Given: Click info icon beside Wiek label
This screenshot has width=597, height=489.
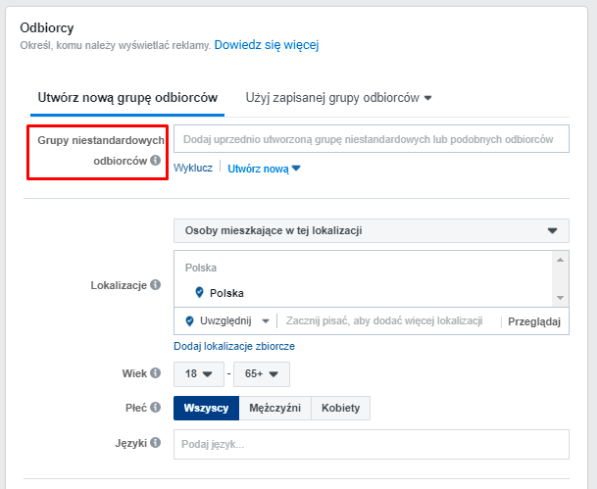Looking at the screenshot, I should (155, 373).
